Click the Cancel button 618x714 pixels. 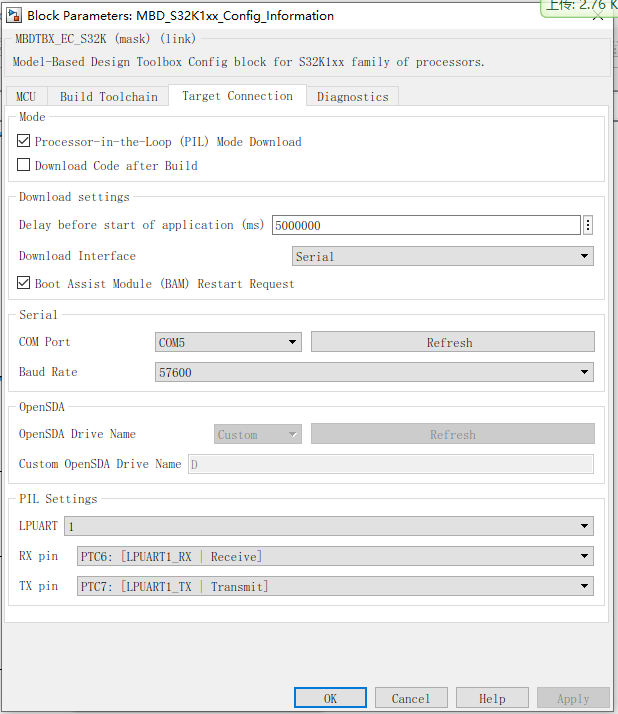(411, 698)
